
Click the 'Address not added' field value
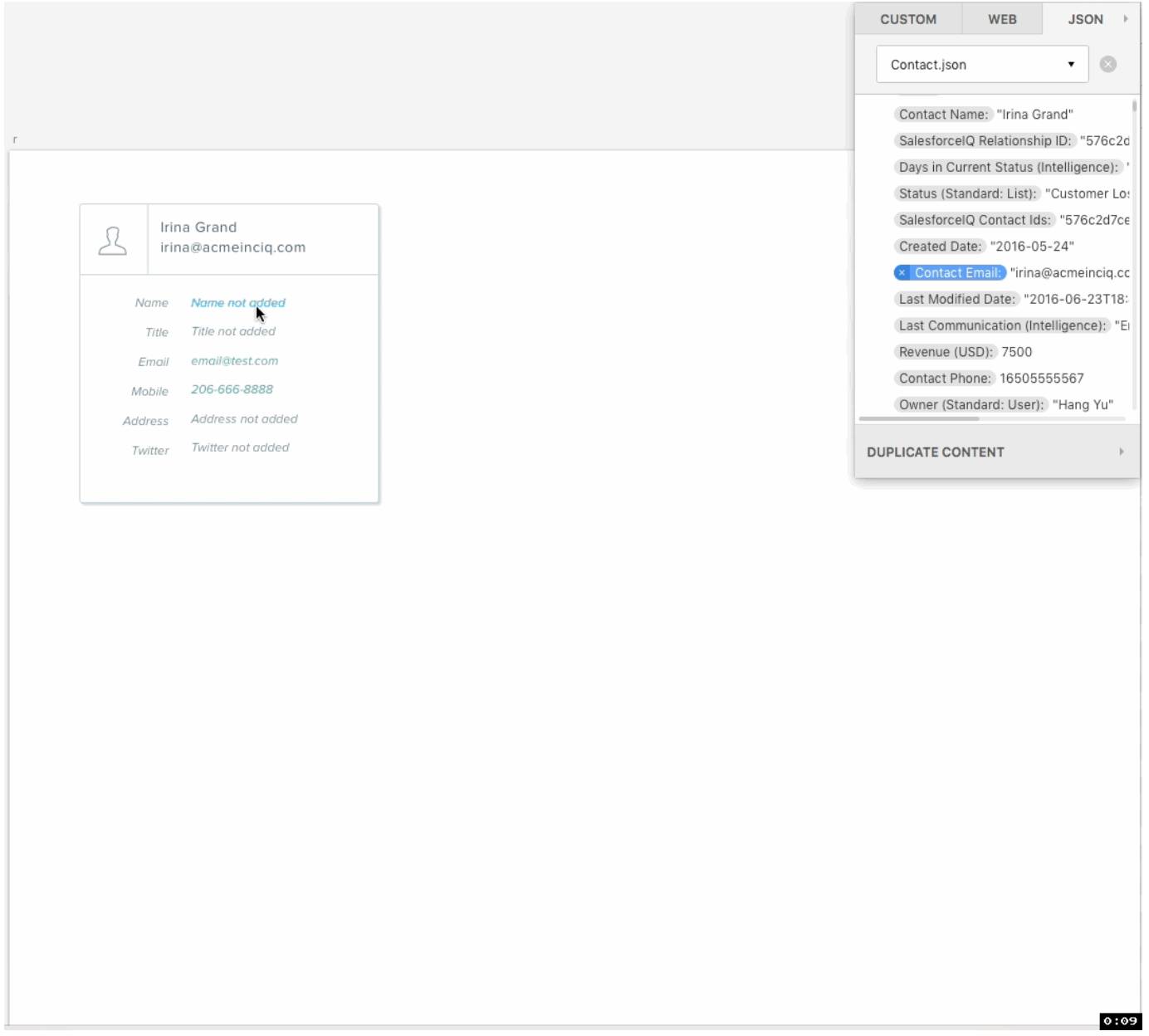244,419
